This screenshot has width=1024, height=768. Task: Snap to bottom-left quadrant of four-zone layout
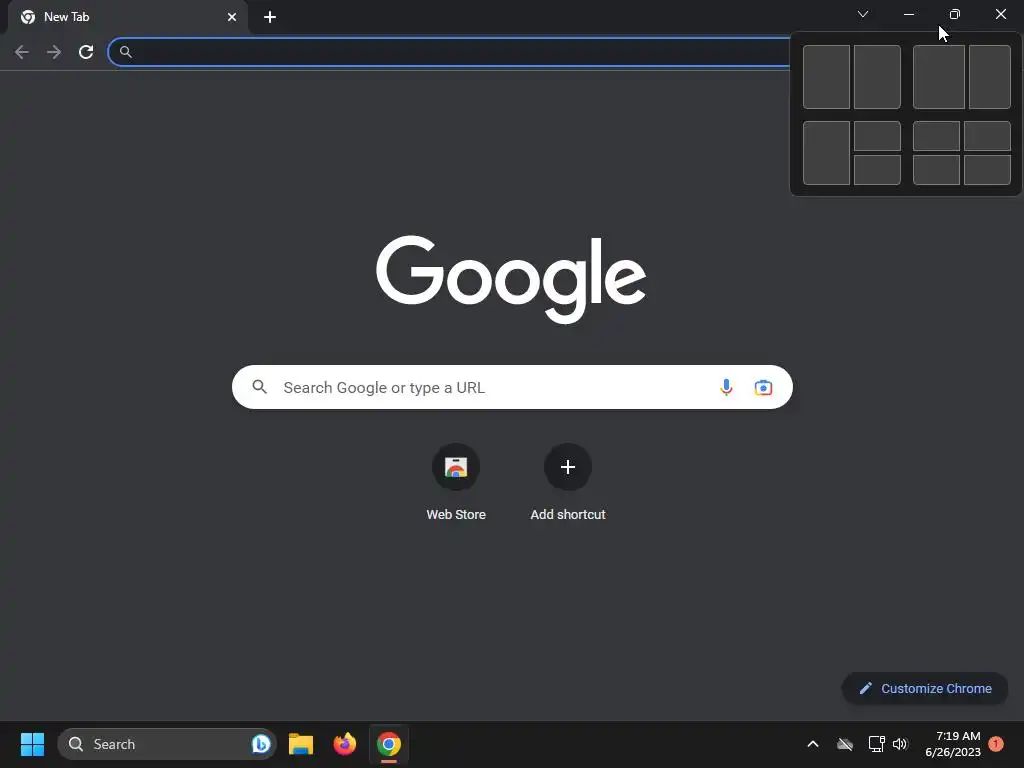[x=936, y=170]
